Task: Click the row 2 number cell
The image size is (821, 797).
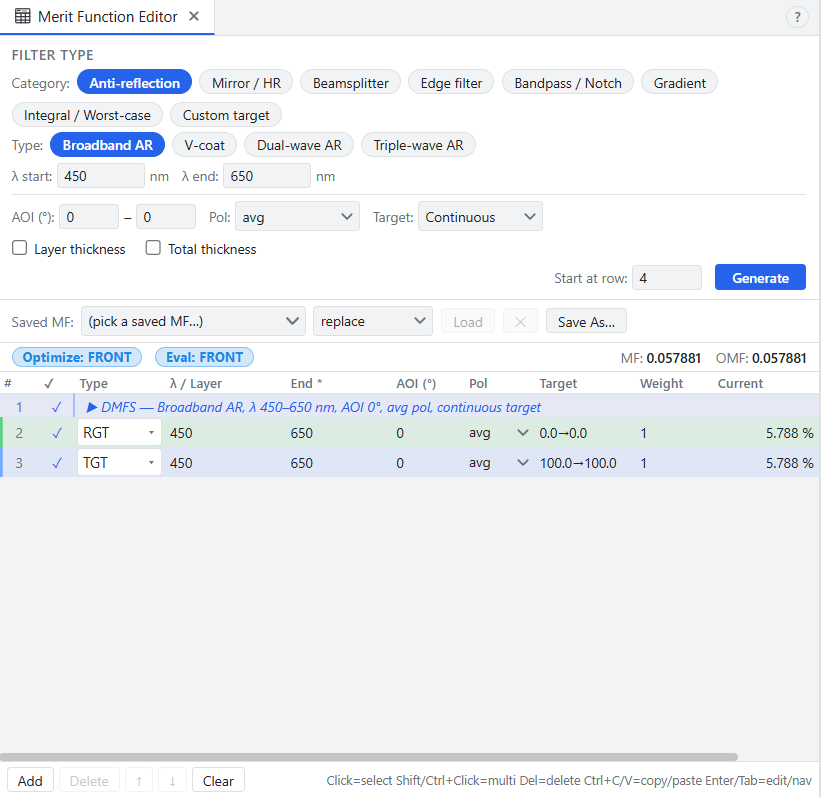Action: [19, 433]
